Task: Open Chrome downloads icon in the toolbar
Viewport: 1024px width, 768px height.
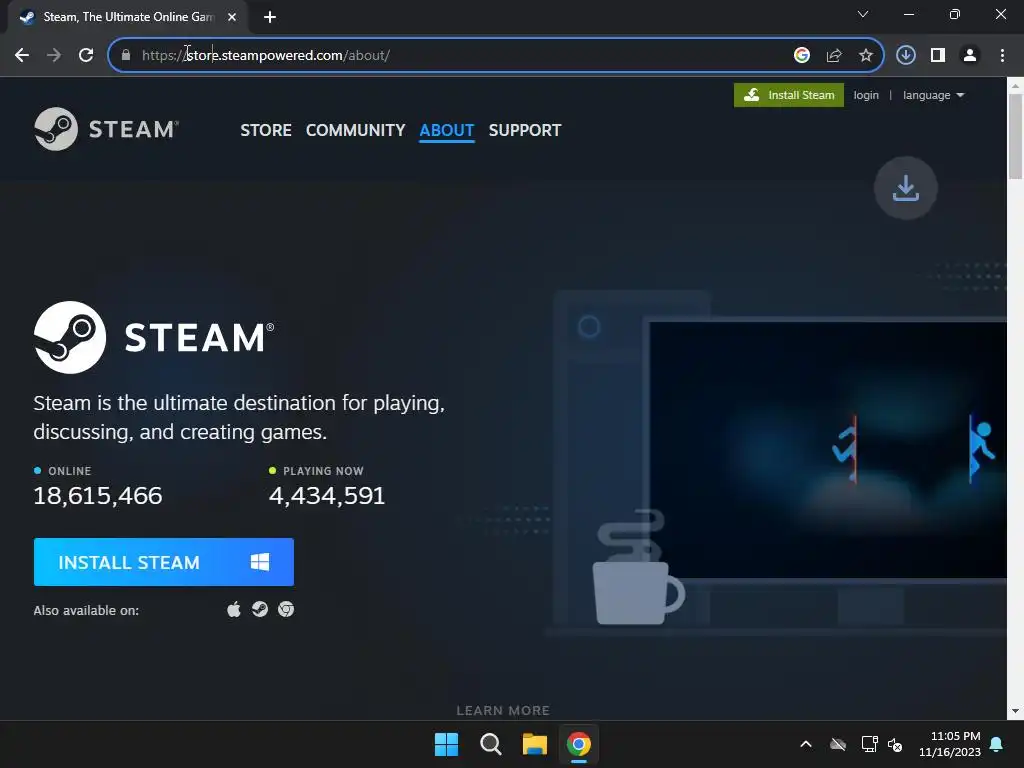Action: pos(905,55)
